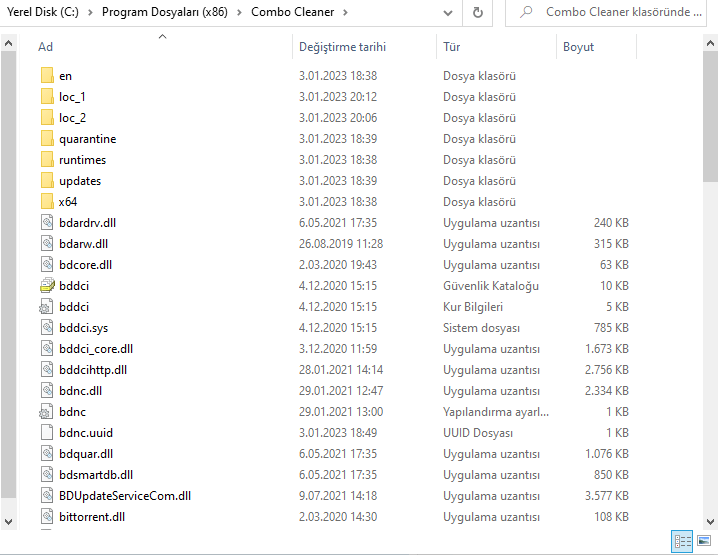
Task: Select the BDUpdateServiceCom.dll file name
Action: pos(125,496)
